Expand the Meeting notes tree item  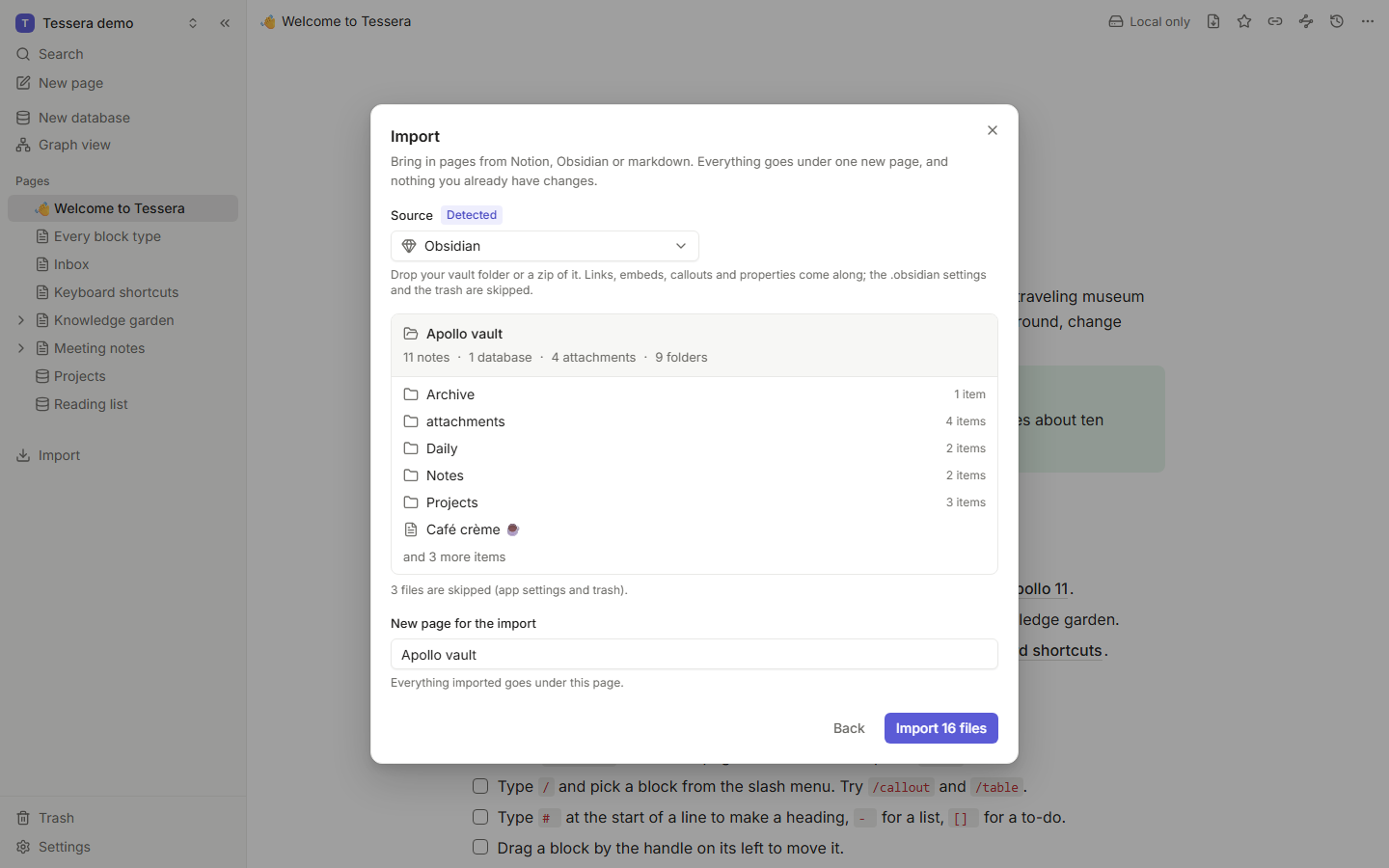[21, 348]
